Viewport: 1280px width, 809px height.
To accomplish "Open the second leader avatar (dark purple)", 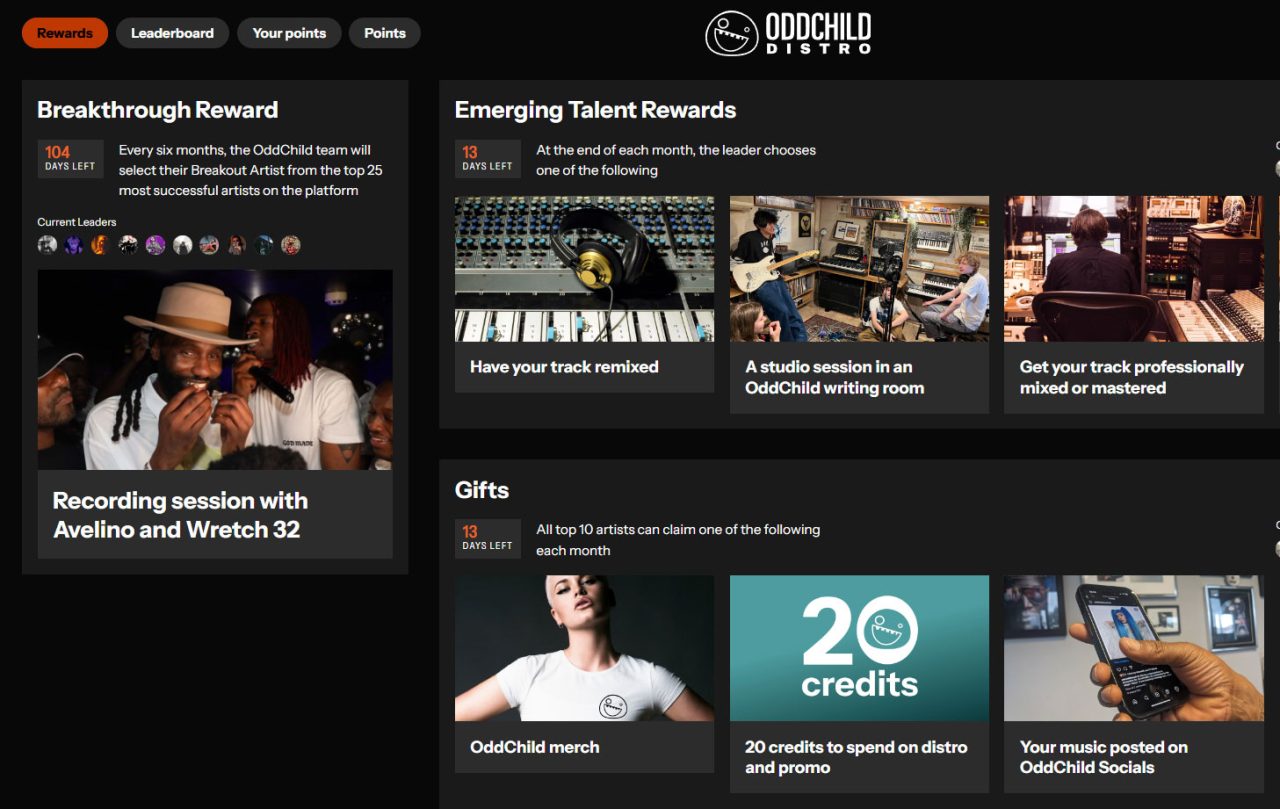I will click(x=74, y=245).
